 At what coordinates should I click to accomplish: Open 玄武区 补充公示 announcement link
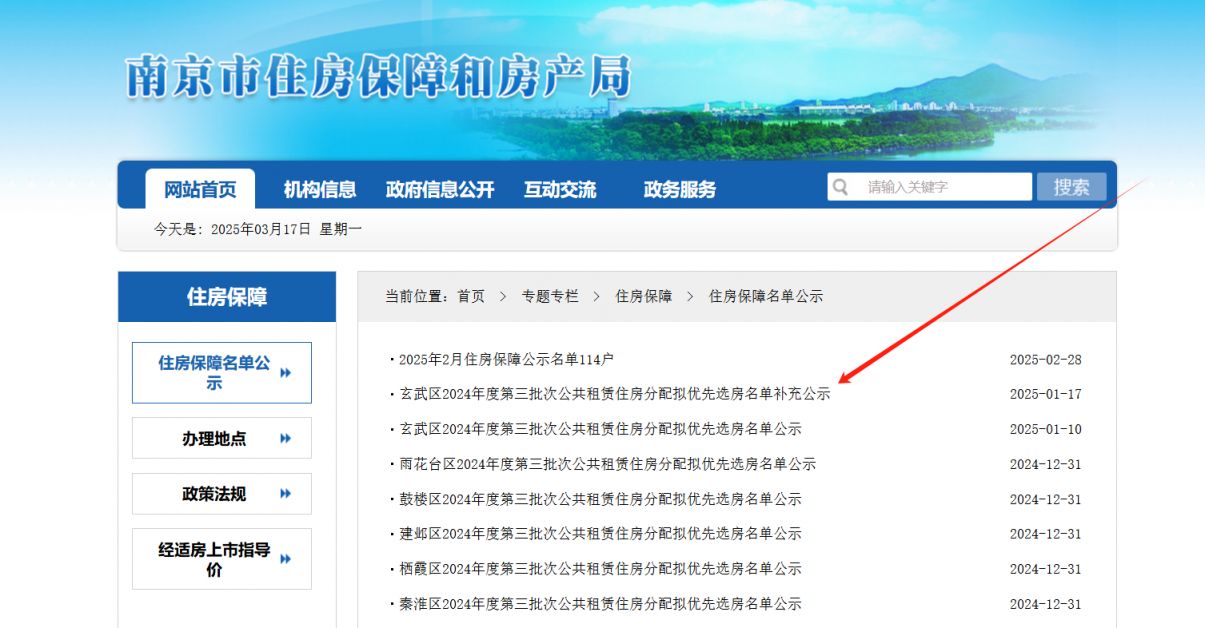pyautogui.click(x=615, y=394)
